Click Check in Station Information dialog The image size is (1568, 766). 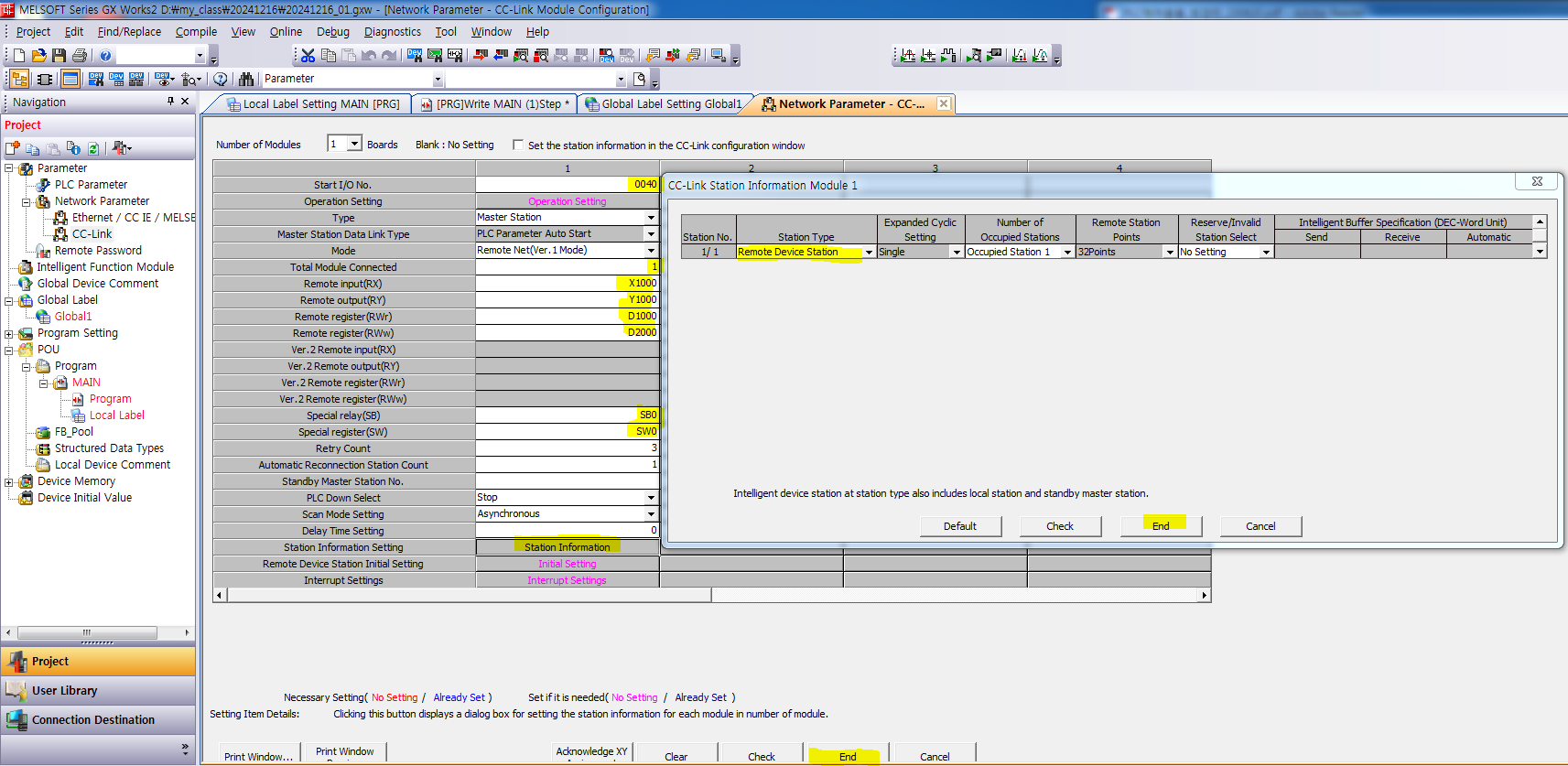pyautogui.click(x=1060, y=526)
